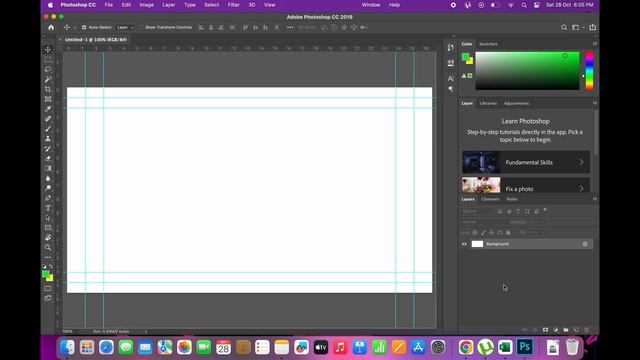Open the Auto-Select Layer dropdown

click(x=125, y=27)
